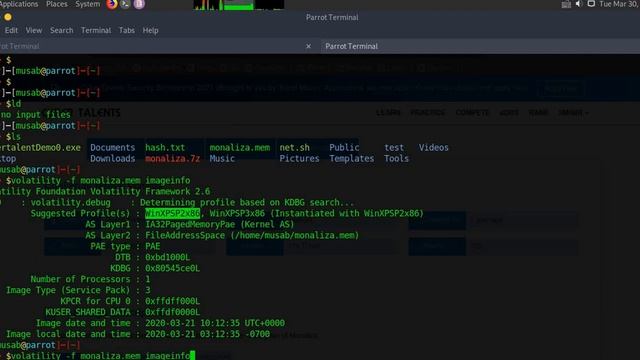Screen dimensions: 640x360
Task: Open the clock showing Tue Mar 30
Action: (x=619, y=4)
